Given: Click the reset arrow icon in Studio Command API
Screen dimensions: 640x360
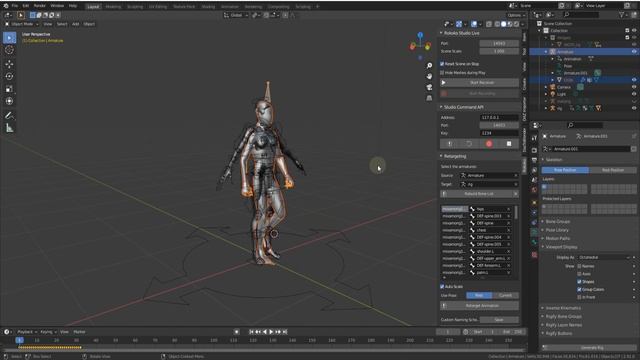Looking at the screenshot, I should (469, 144).
